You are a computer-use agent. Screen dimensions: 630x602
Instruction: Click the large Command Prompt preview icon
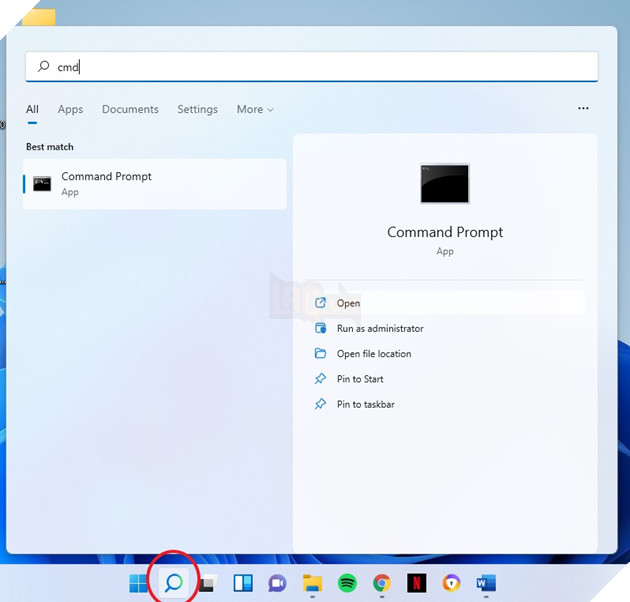click(445, 184)
